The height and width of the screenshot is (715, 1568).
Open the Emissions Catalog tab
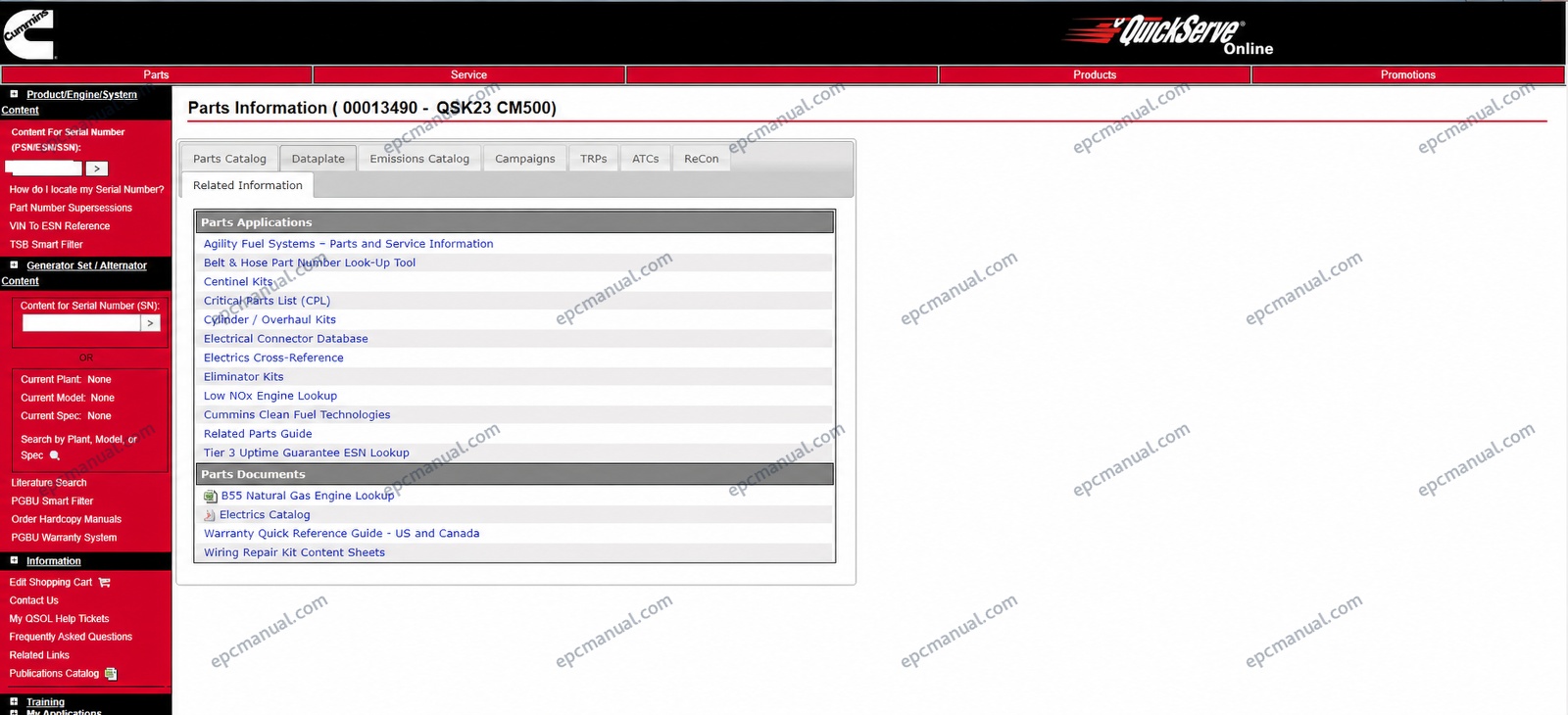tap(419, 159)
